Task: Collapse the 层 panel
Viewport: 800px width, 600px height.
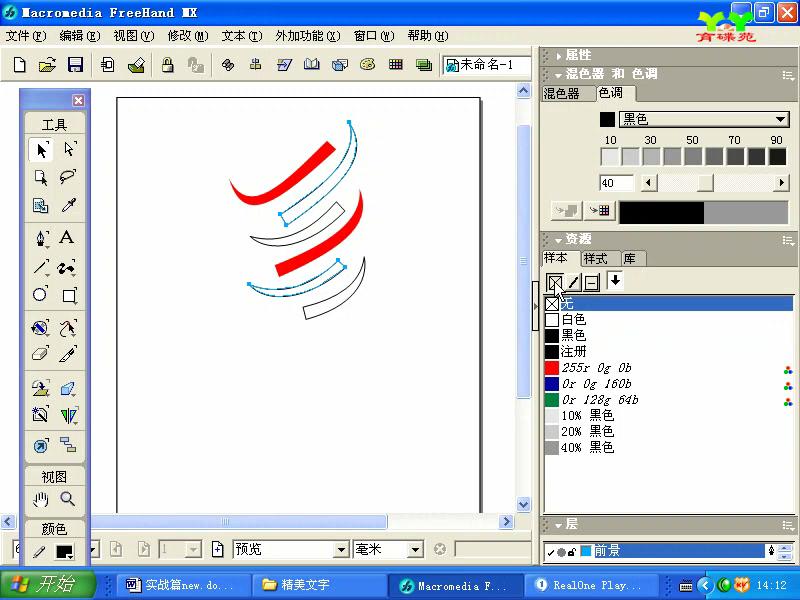Action: point(559,525)
